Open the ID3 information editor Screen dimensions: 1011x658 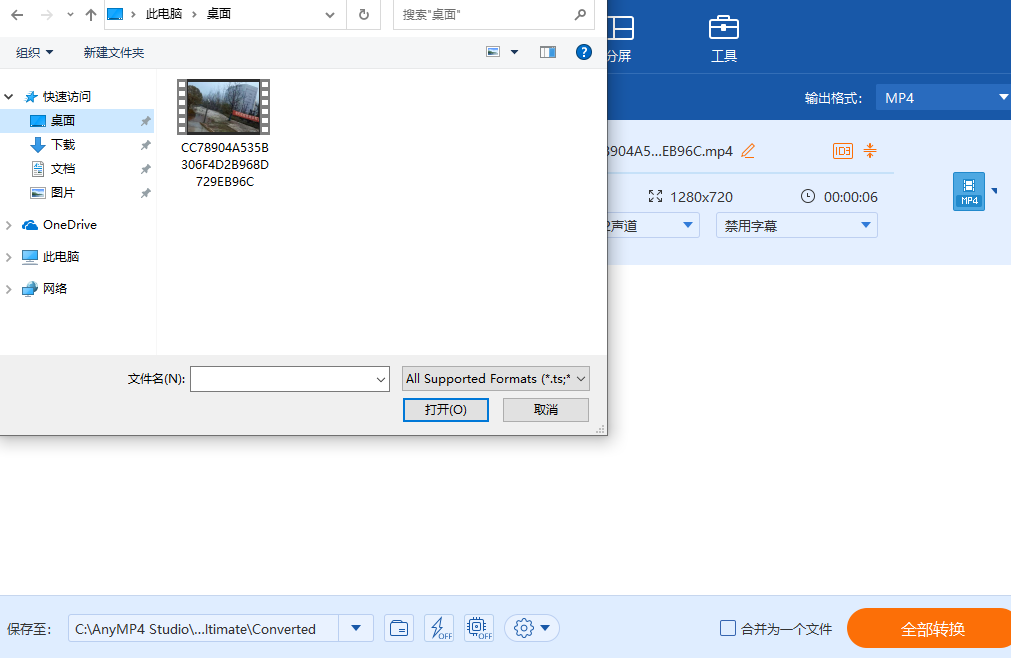pos(843,150)
